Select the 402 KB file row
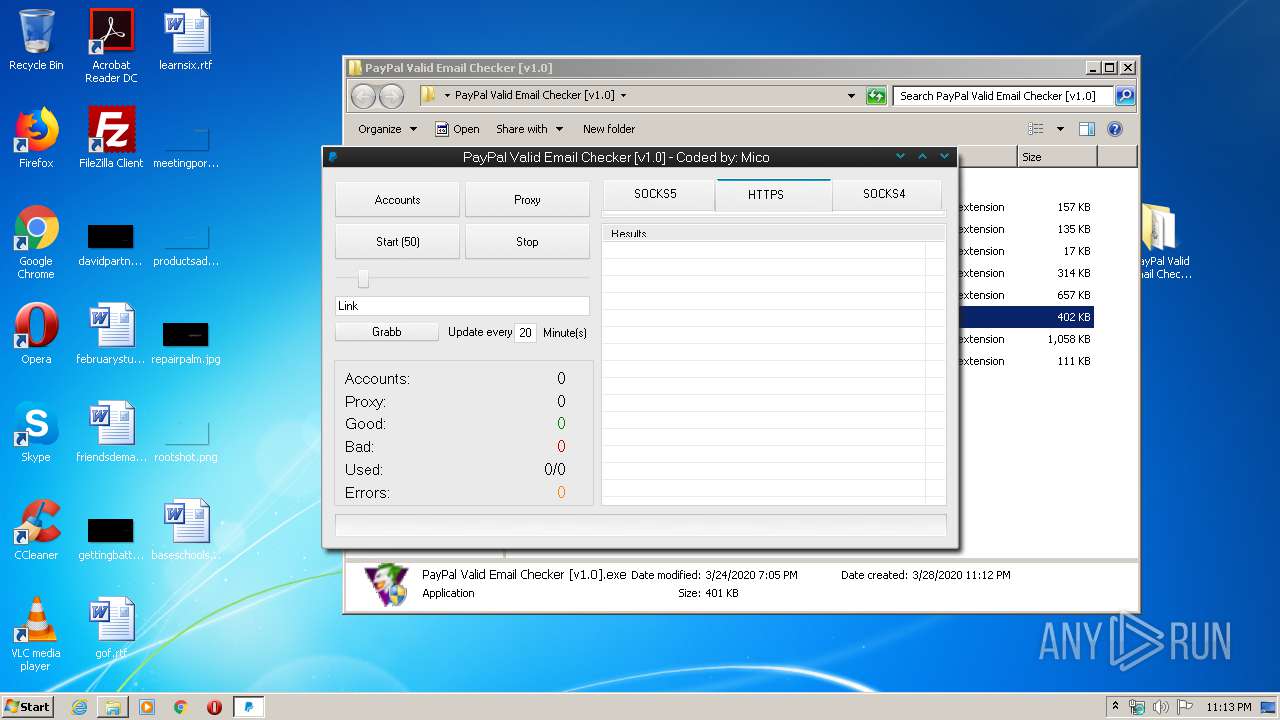The width and height of the screenshot is (1280, 720). coord(1026,317)
